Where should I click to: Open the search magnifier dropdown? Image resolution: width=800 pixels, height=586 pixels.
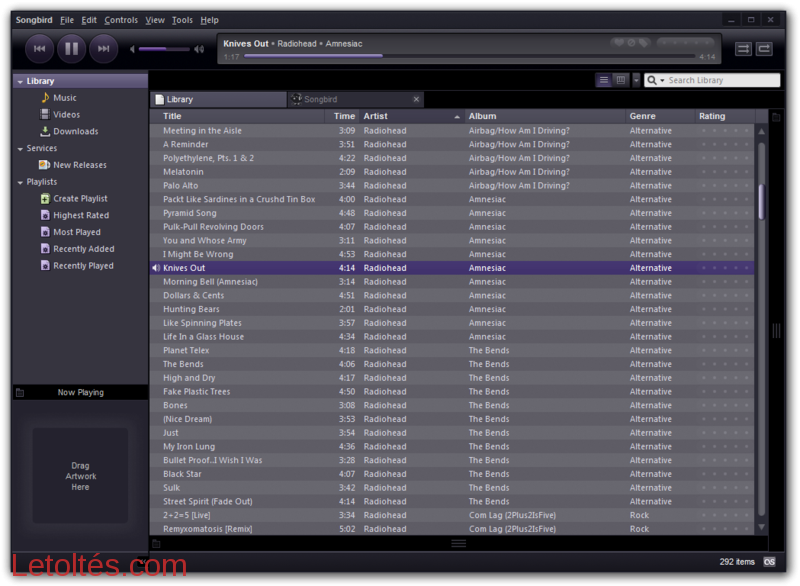point(656,80)
